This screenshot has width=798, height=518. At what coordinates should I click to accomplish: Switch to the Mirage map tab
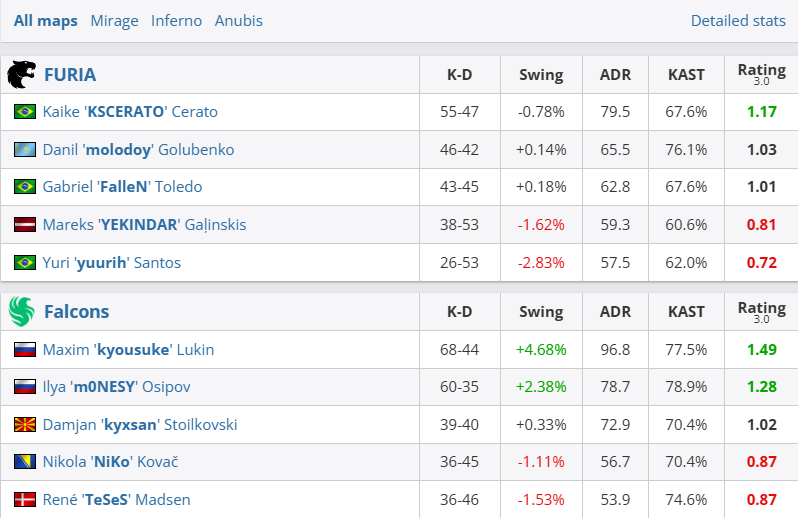[x=114, y=20]
